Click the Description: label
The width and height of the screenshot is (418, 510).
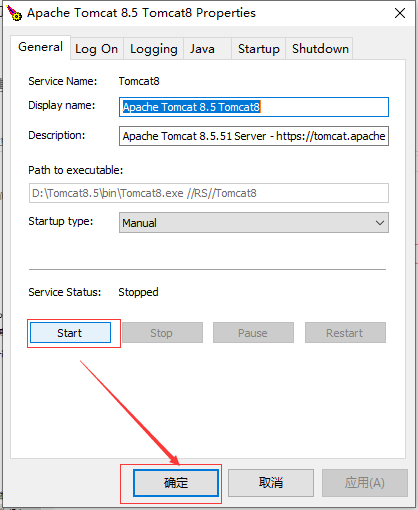pyautogui.click(x=57, y=135)
